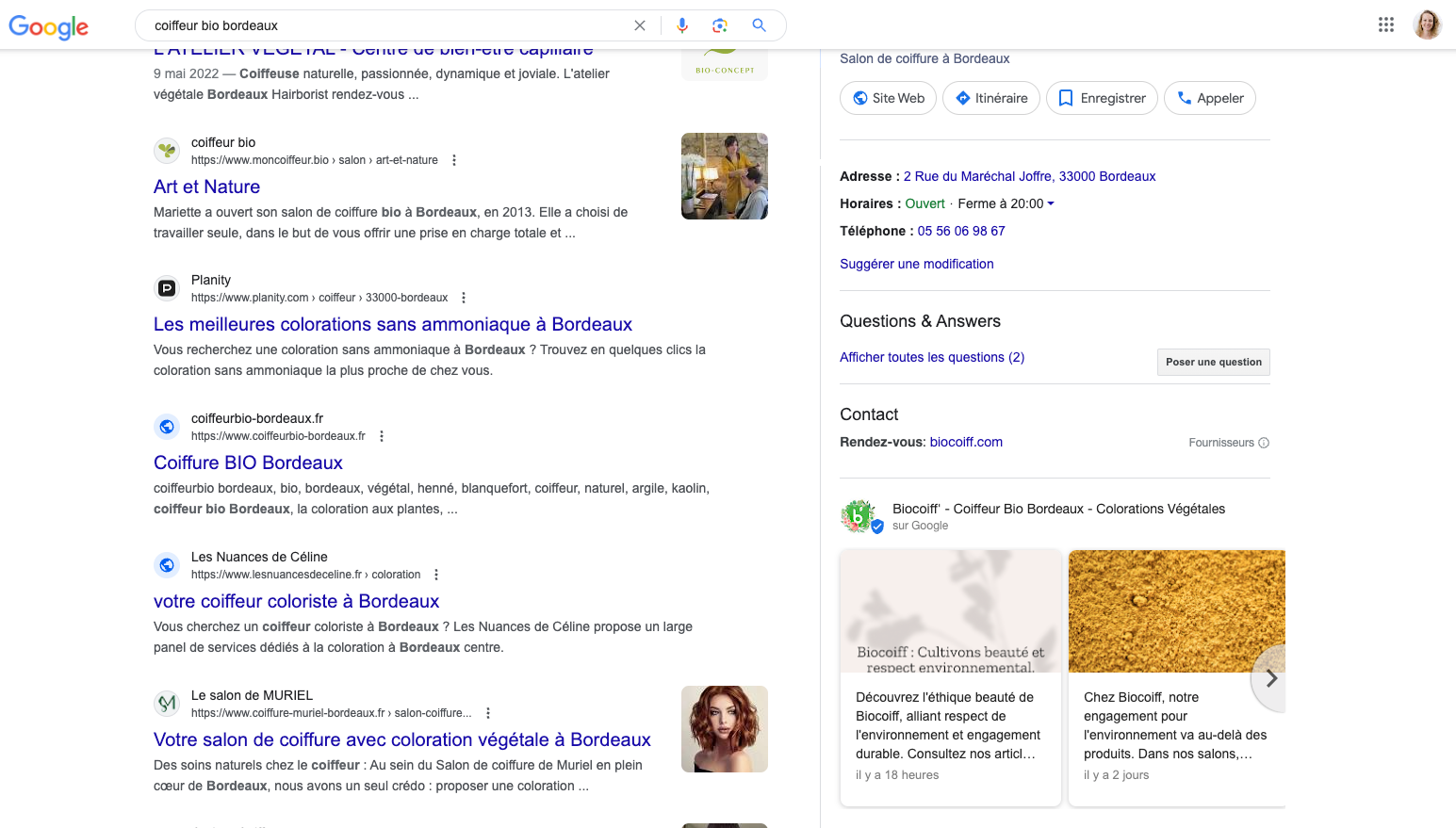Click the coiffeurbio-bordeaux.fr globe favicon

pyautogui.click(x=167, y=427)
